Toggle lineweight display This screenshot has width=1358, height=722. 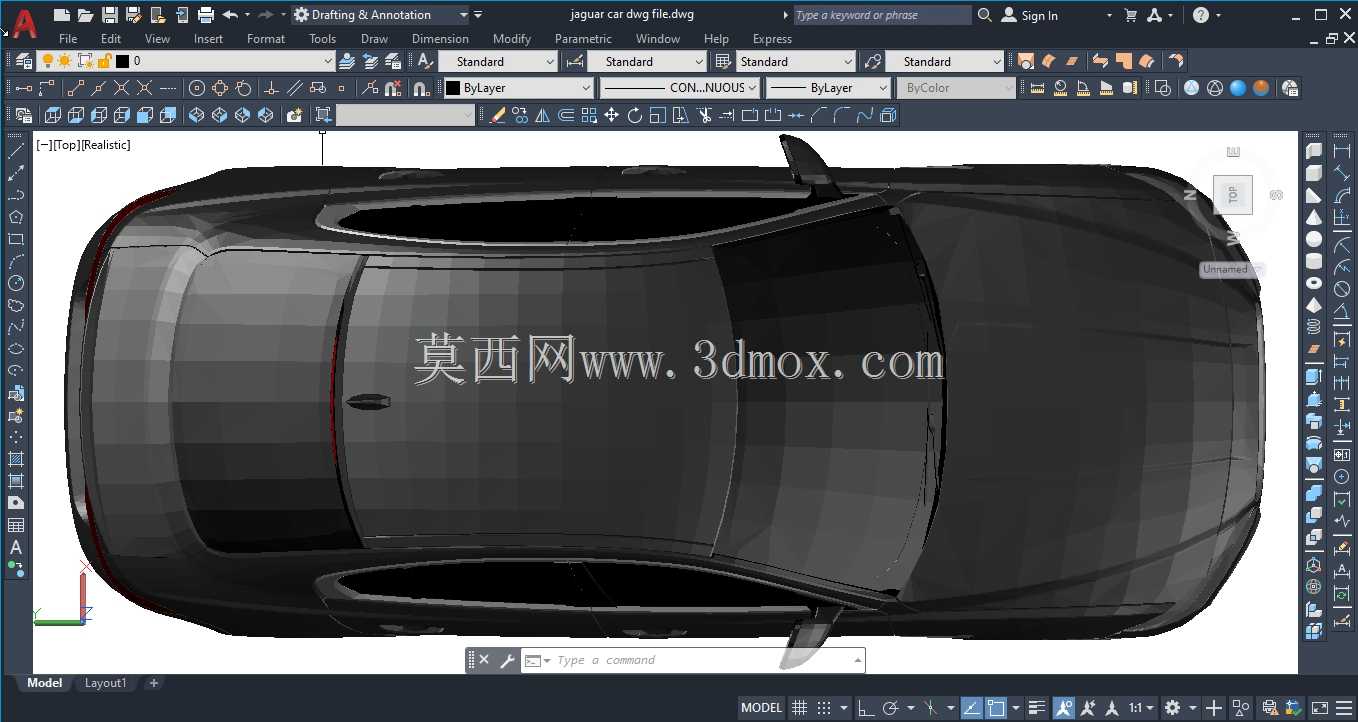click(x=1037, y=708)
